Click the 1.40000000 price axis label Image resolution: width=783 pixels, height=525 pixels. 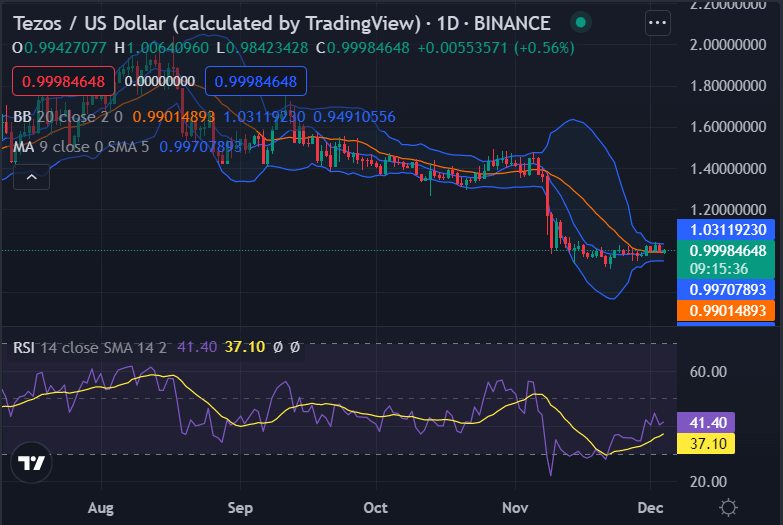[x=728, y=169]
